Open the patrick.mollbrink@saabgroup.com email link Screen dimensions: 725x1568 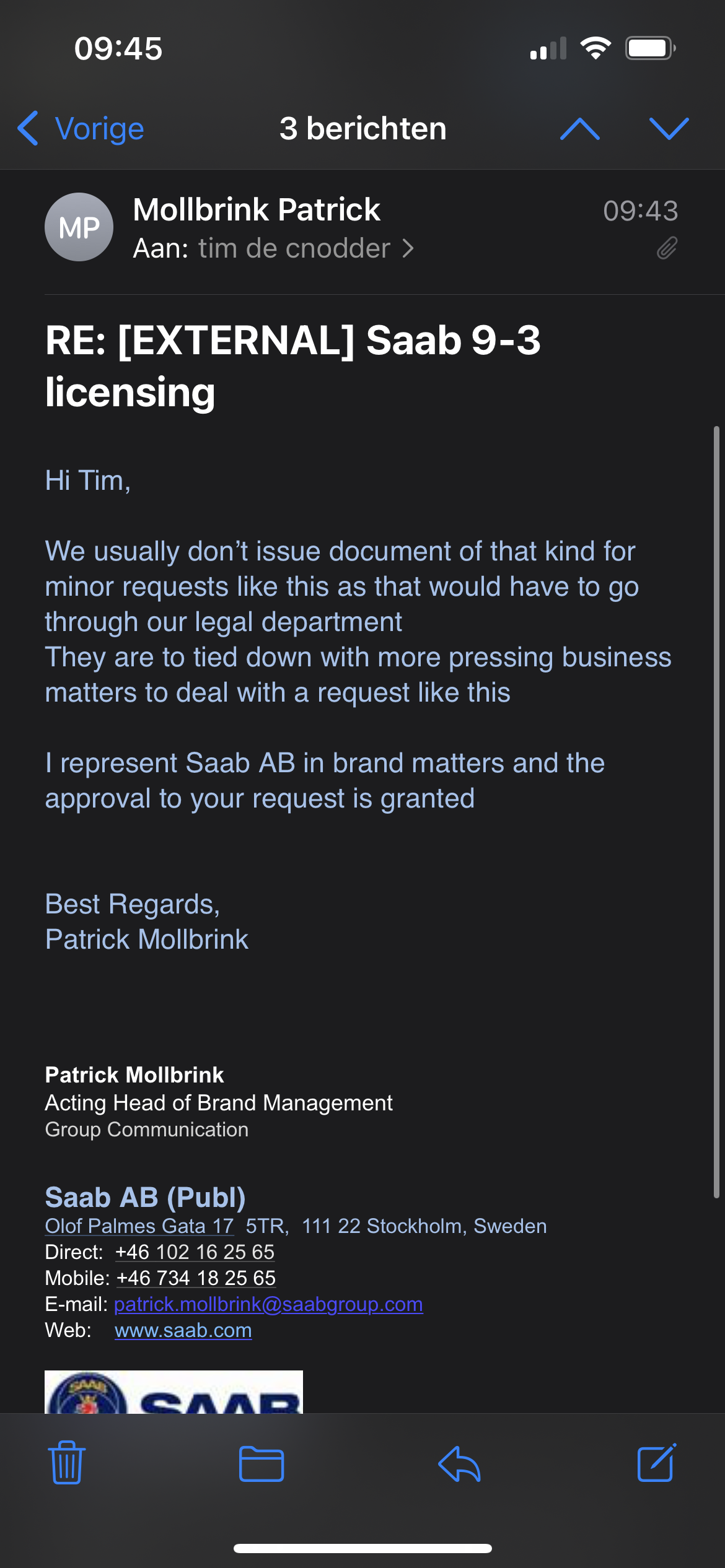268,1304
